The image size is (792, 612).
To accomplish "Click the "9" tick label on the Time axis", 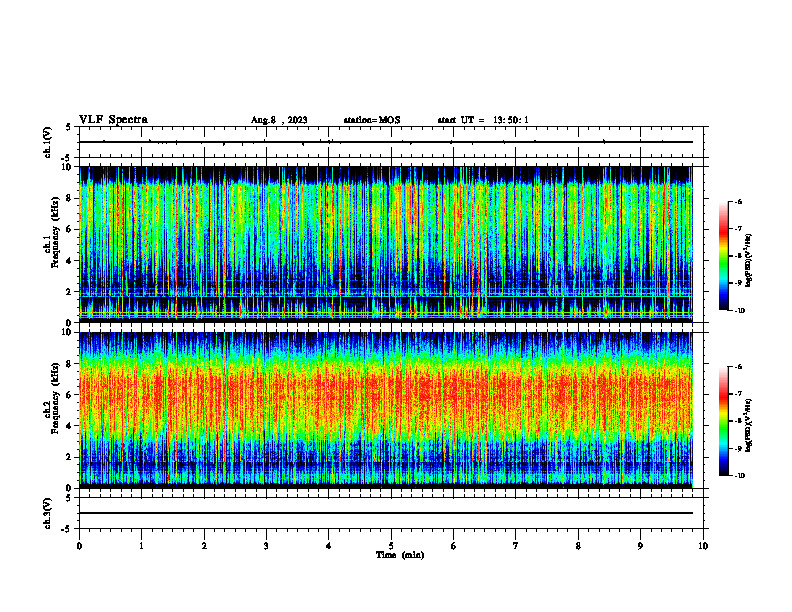I will click(640, 546).
